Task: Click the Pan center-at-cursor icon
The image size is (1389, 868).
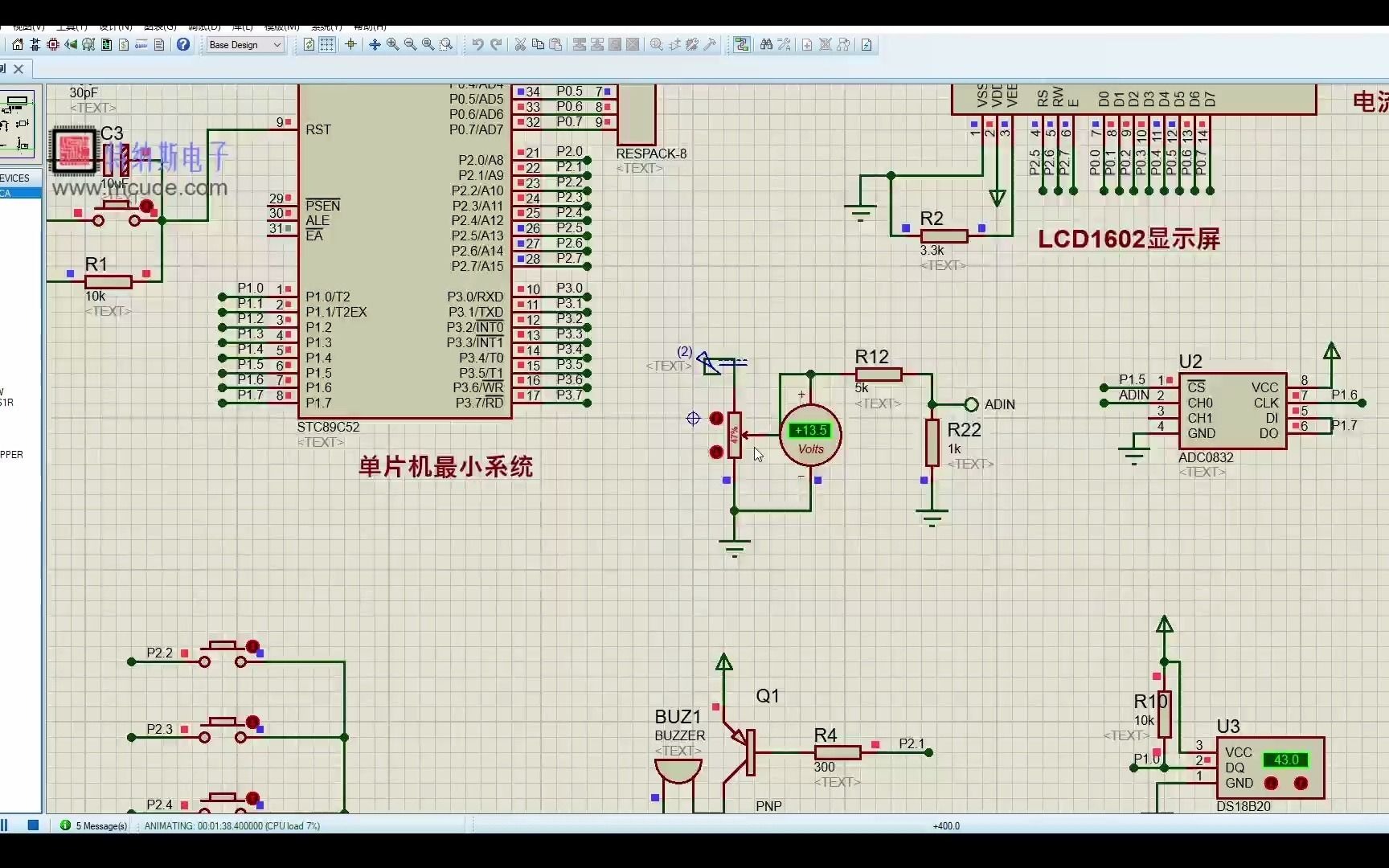Action: [375, 45]
